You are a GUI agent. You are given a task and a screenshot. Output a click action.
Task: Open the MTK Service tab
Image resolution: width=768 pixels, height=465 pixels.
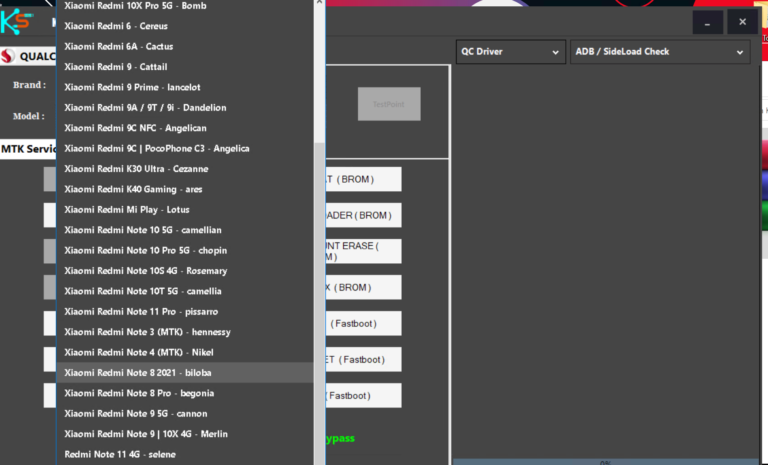tap(28, 149)
